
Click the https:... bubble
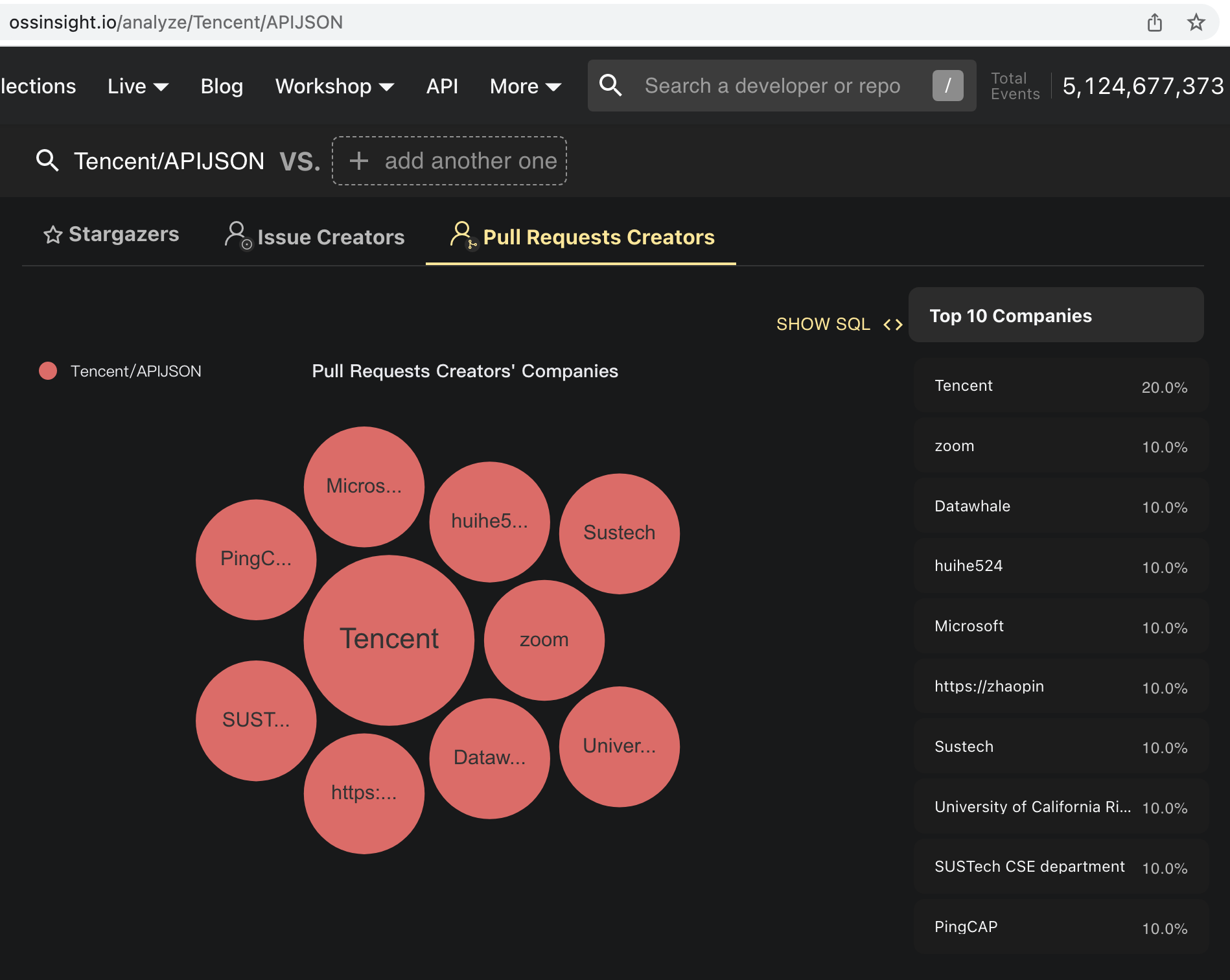click(364, 793)
